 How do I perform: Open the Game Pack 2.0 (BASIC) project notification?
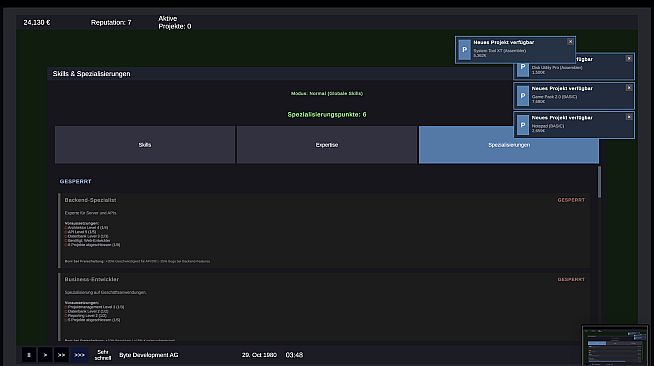click(x=574, y=96)
